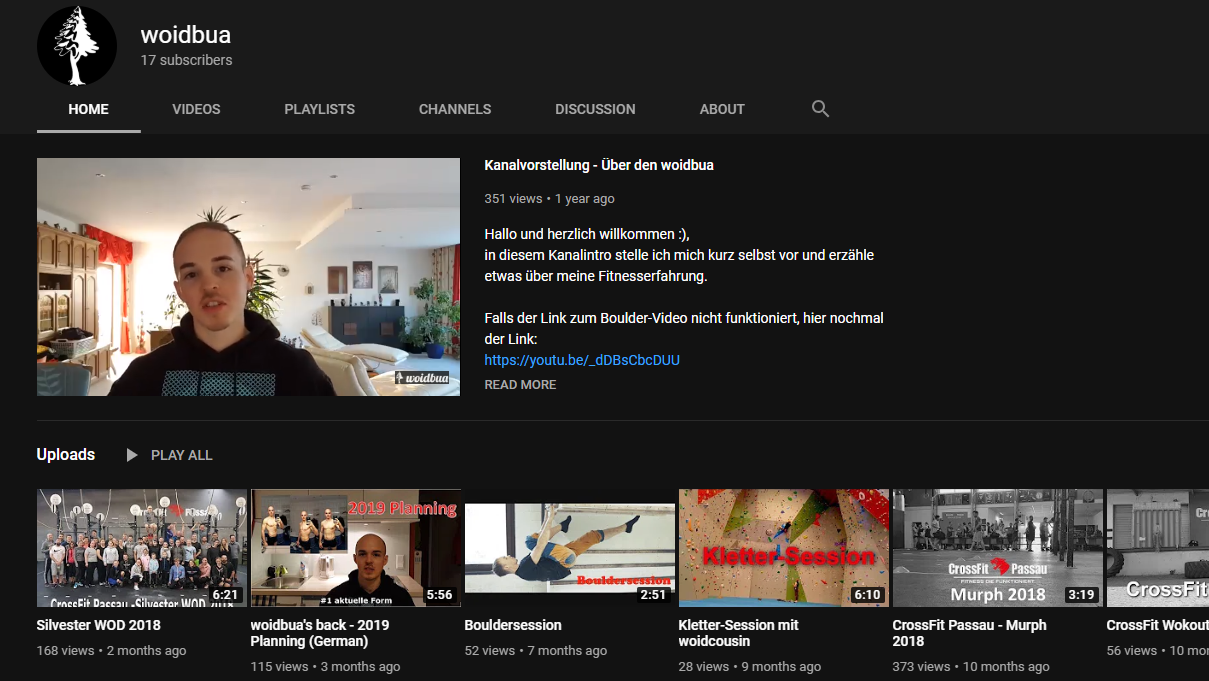The height and width of the screenshot is (681, 1209).
Task: Click the woidbua channel name heading
Action: click(x=186, y=35)
